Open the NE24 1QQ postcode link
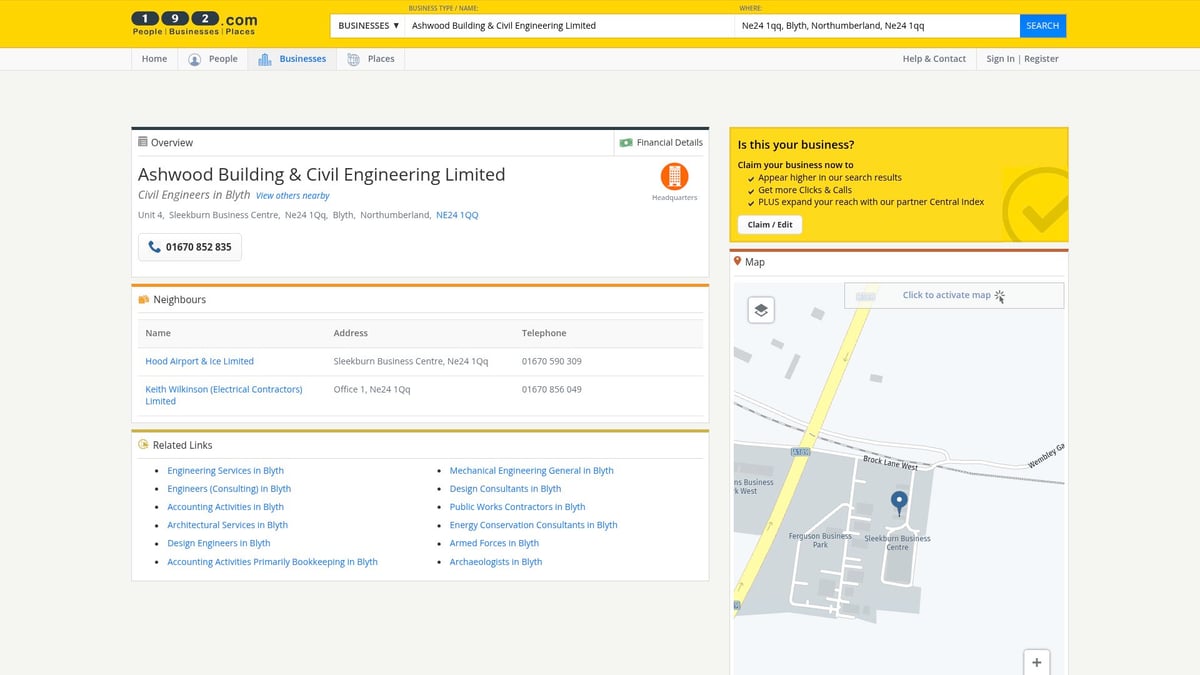The height and width of the screenshot is (675, 1200). [x=457, y=215]
